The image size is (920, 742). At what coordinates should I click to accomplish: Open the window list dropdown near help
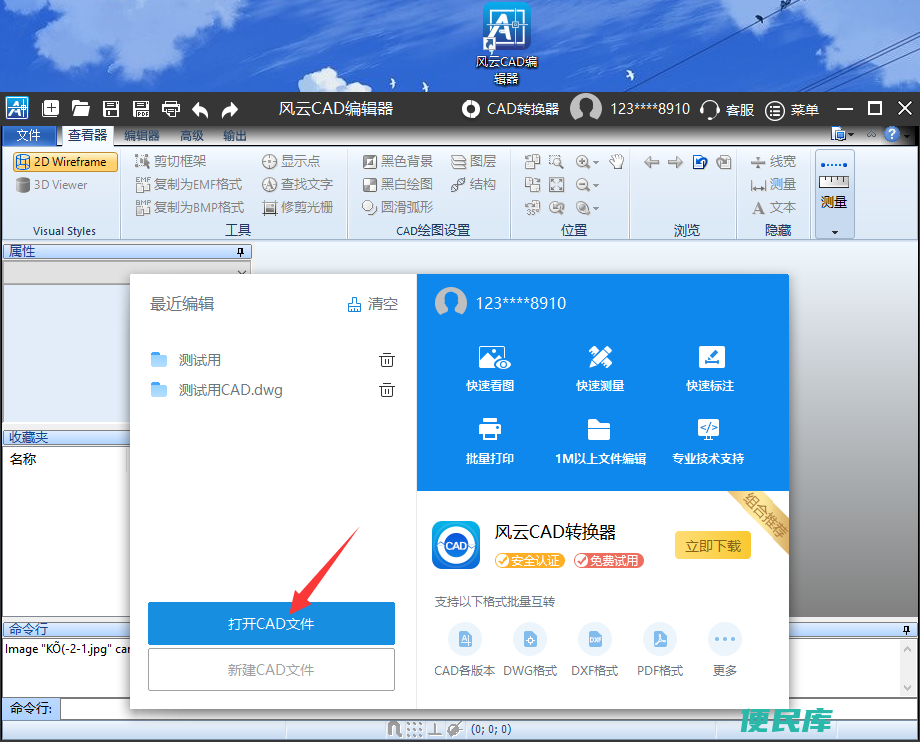click(842, 134)
